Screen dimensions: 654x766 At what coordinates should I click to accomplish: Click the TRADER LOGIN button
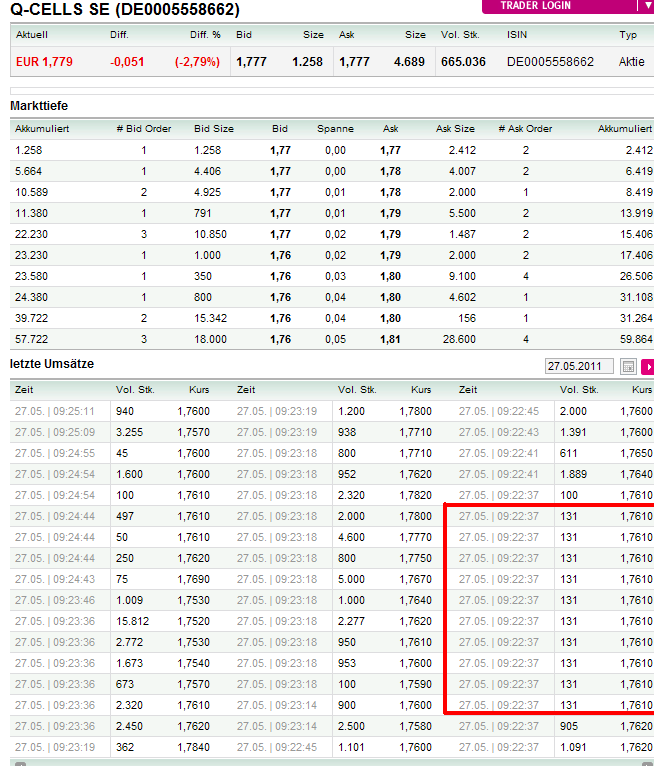tap(535, 6)
